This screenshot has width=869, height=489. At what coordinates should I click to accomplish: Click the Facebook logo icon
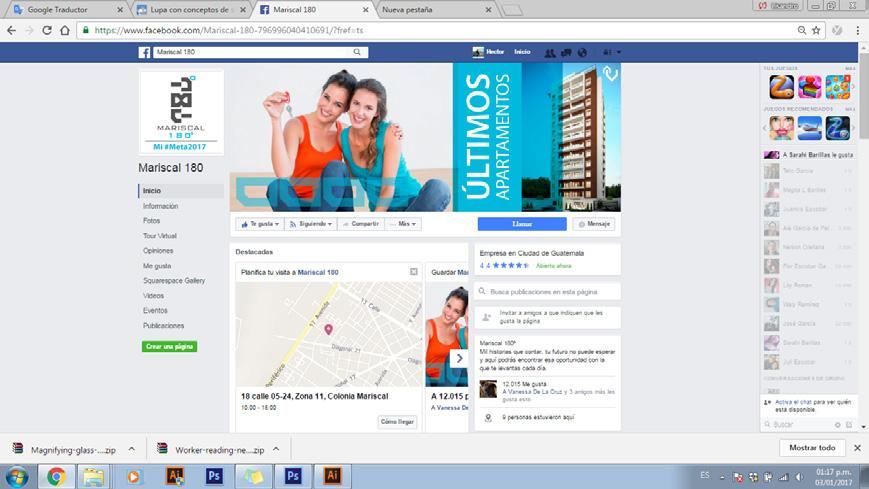(x=144, y=53)
